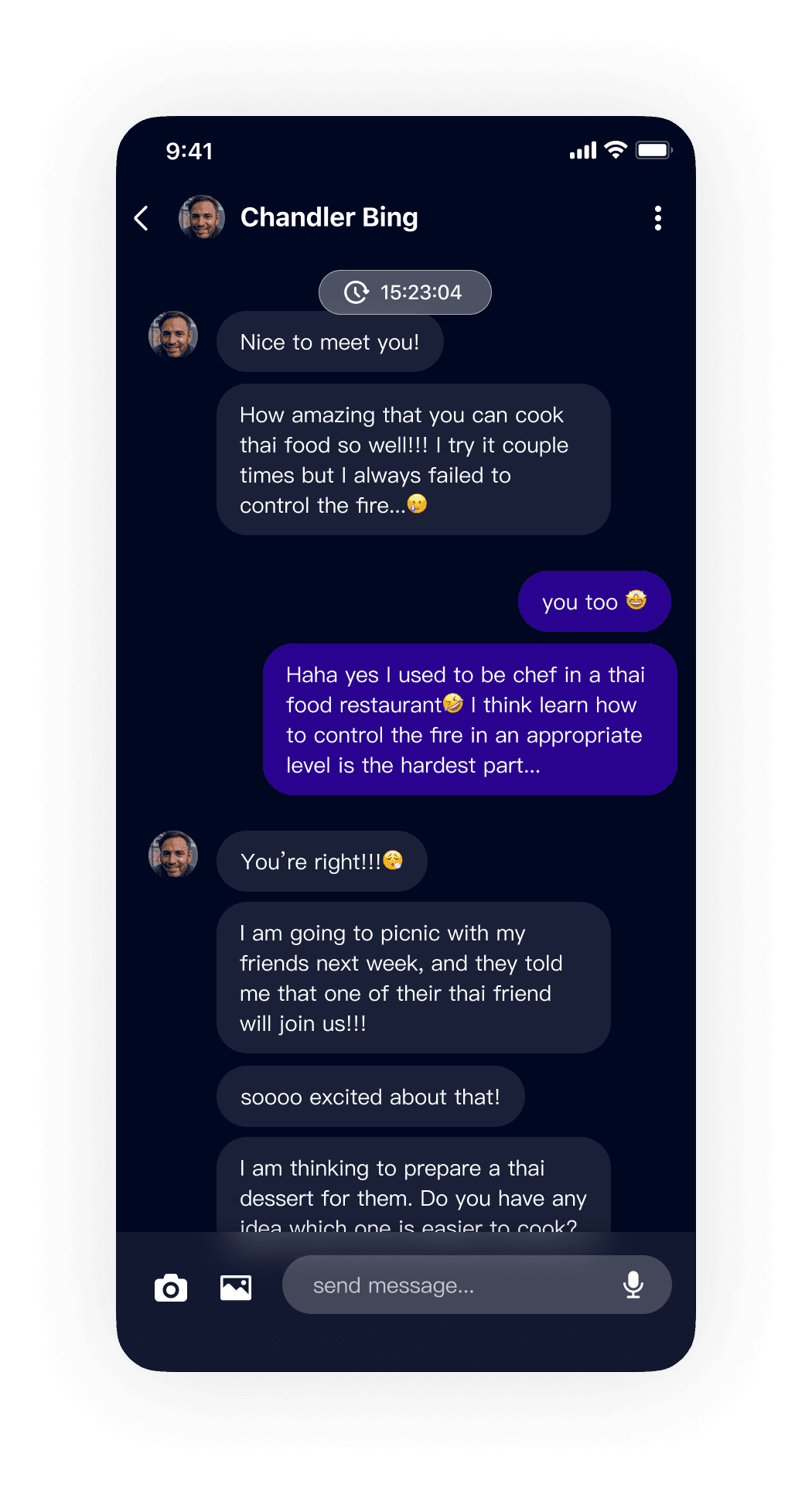Open the Chandler Bing contact name
Screen dimensions: 812x1488
coord(329,217)
